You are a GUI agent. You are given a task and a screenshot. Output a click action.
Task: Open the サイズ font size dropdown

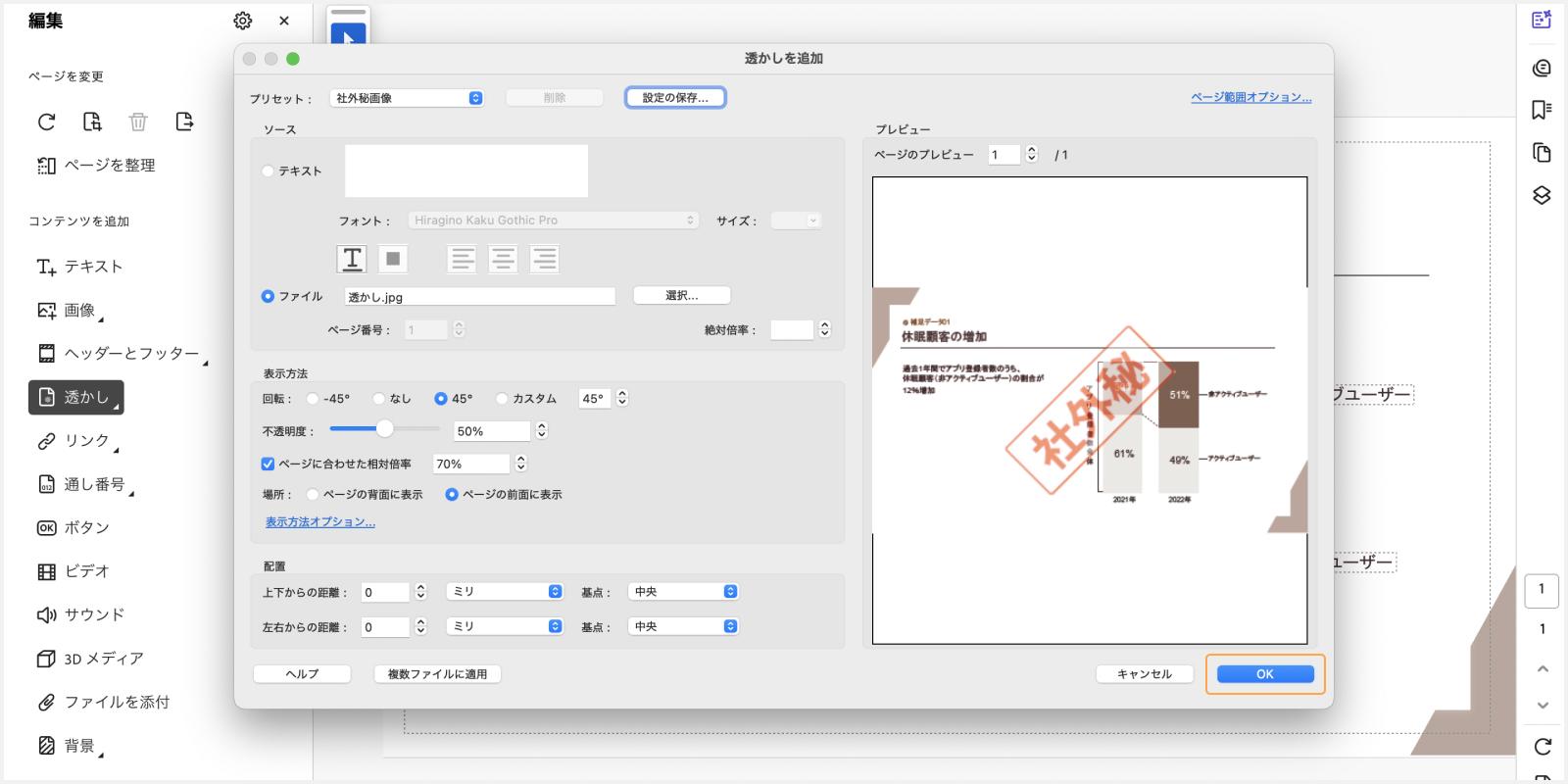[796, 220]
